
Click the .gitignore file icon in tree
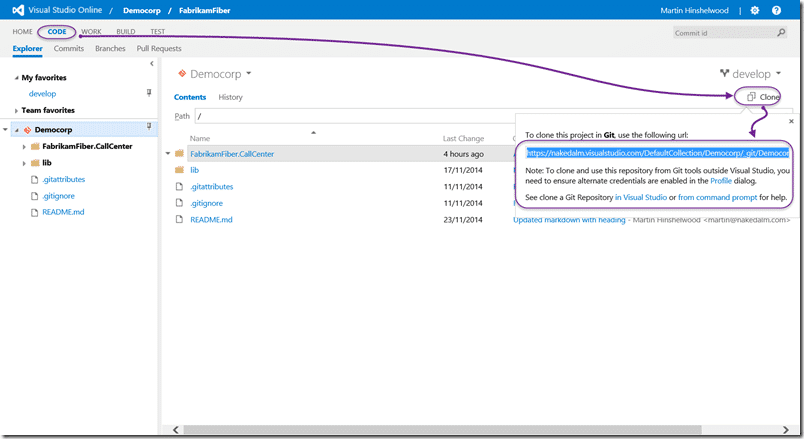[x=34, y=196]
